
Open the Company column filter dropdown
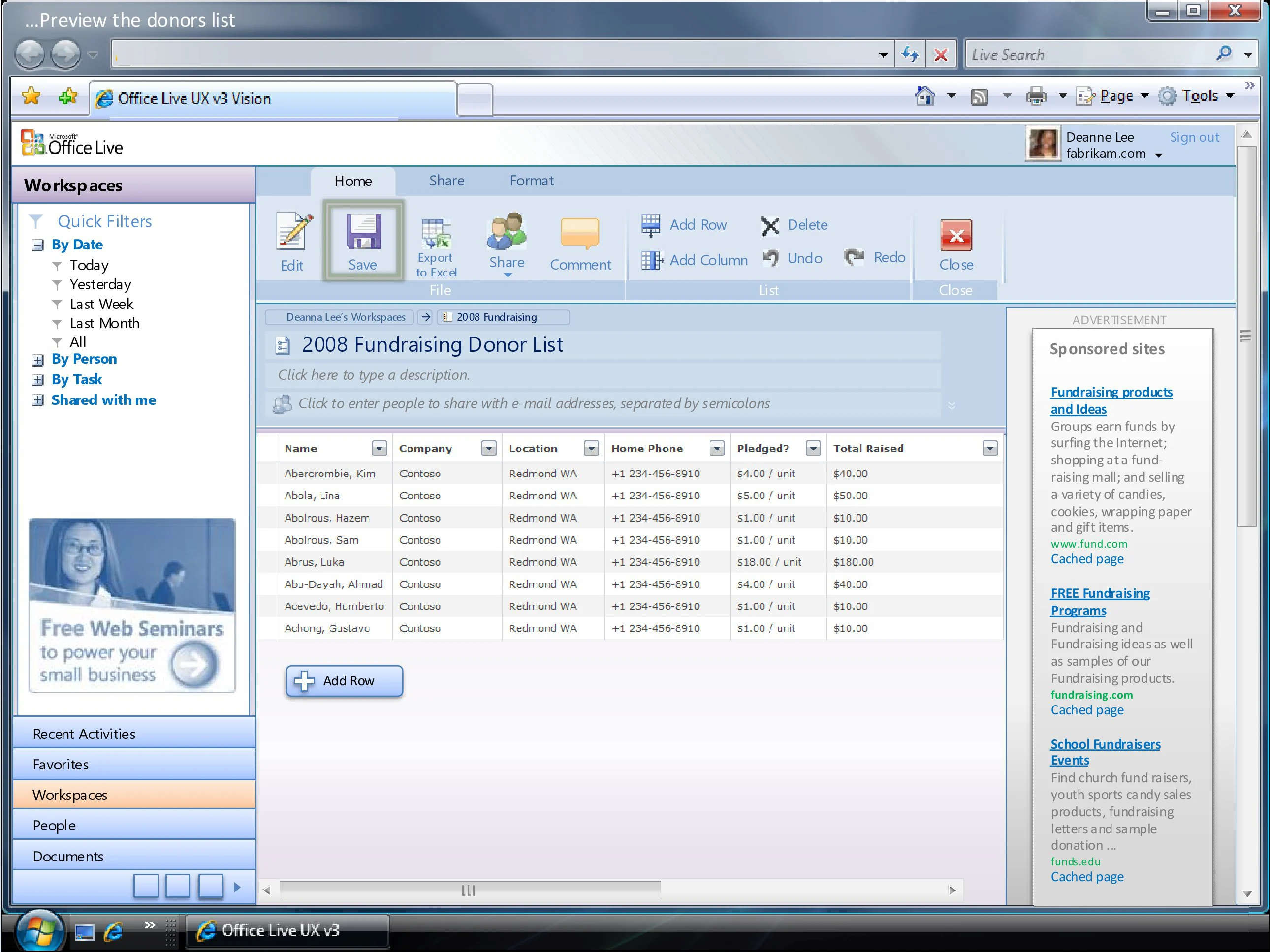489,448
